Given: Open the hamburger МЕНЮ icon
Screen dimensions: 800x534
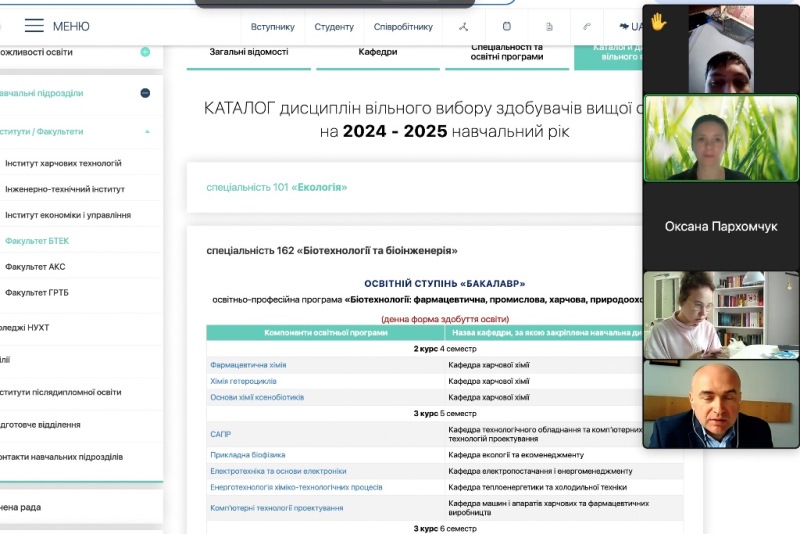Looking at the screenshot, I should pyautogui.click(x=34, y=26).
